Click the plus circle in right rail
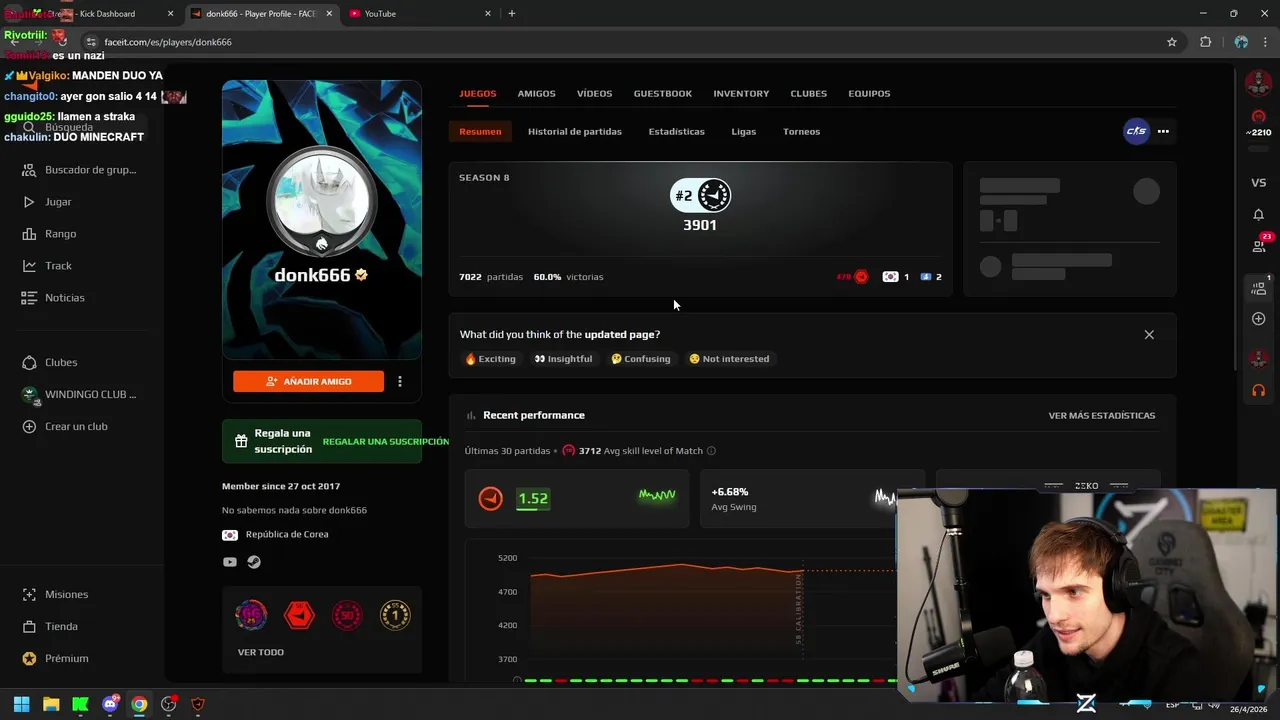The width and height of the screenshot is (1280, 720). click(1258, 319)
